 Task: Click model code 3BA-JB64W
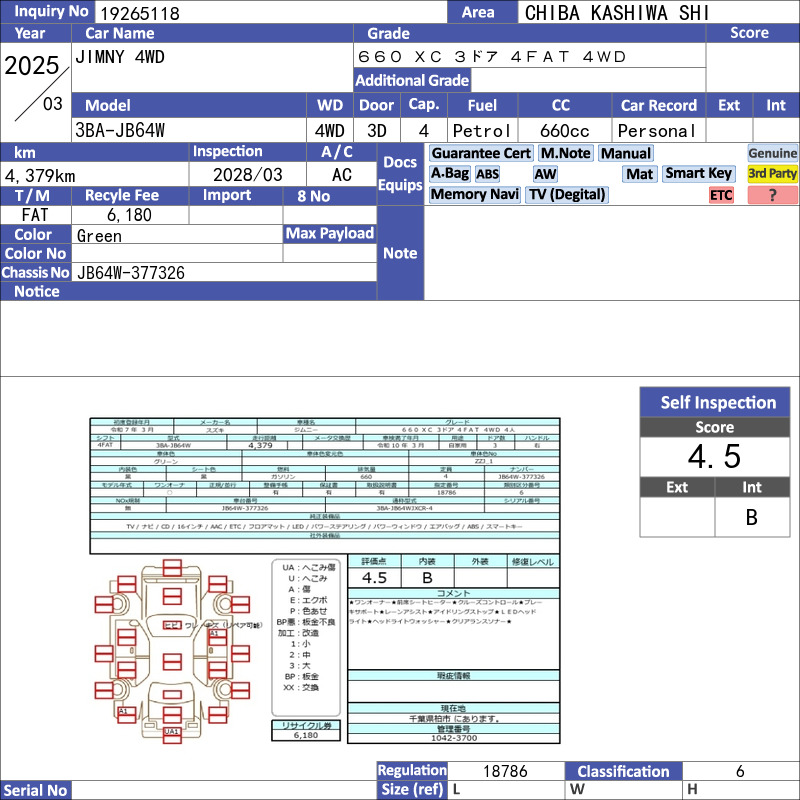pyautogui.click(x=120, y=130)
